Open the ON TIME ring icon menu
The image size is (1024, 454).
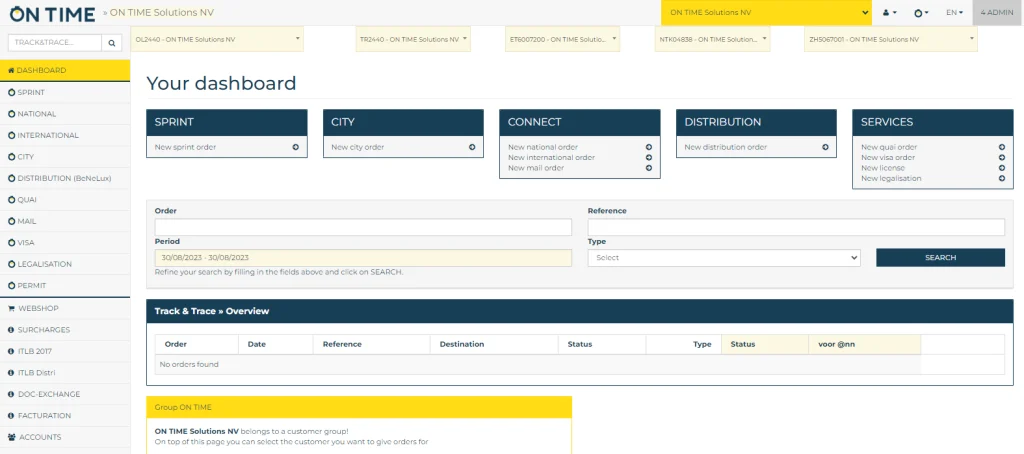pyautogui.click(x=921, y=12)
